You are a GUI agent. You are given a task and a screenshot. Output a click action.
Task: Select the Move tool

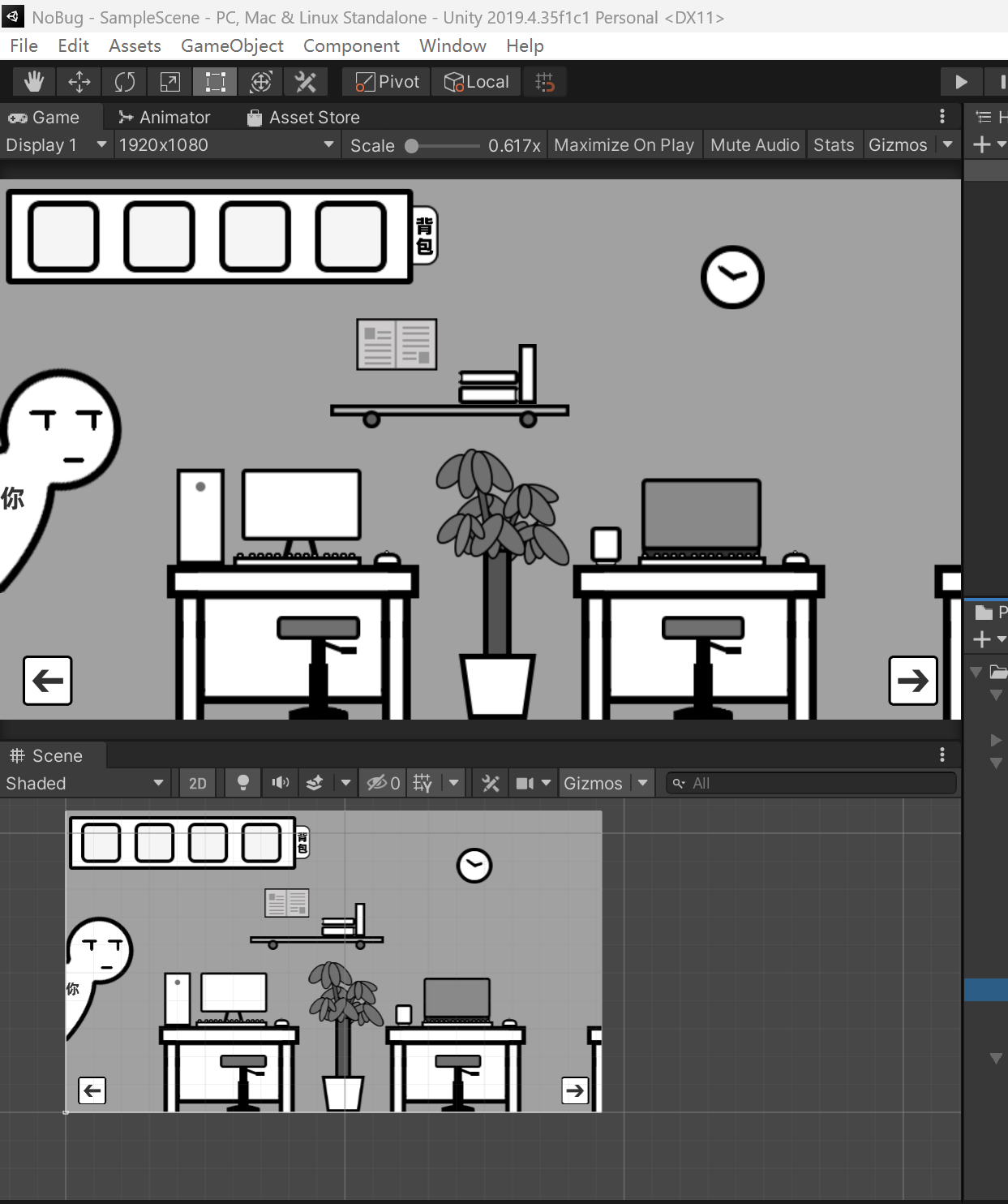[x=79, y=82]
